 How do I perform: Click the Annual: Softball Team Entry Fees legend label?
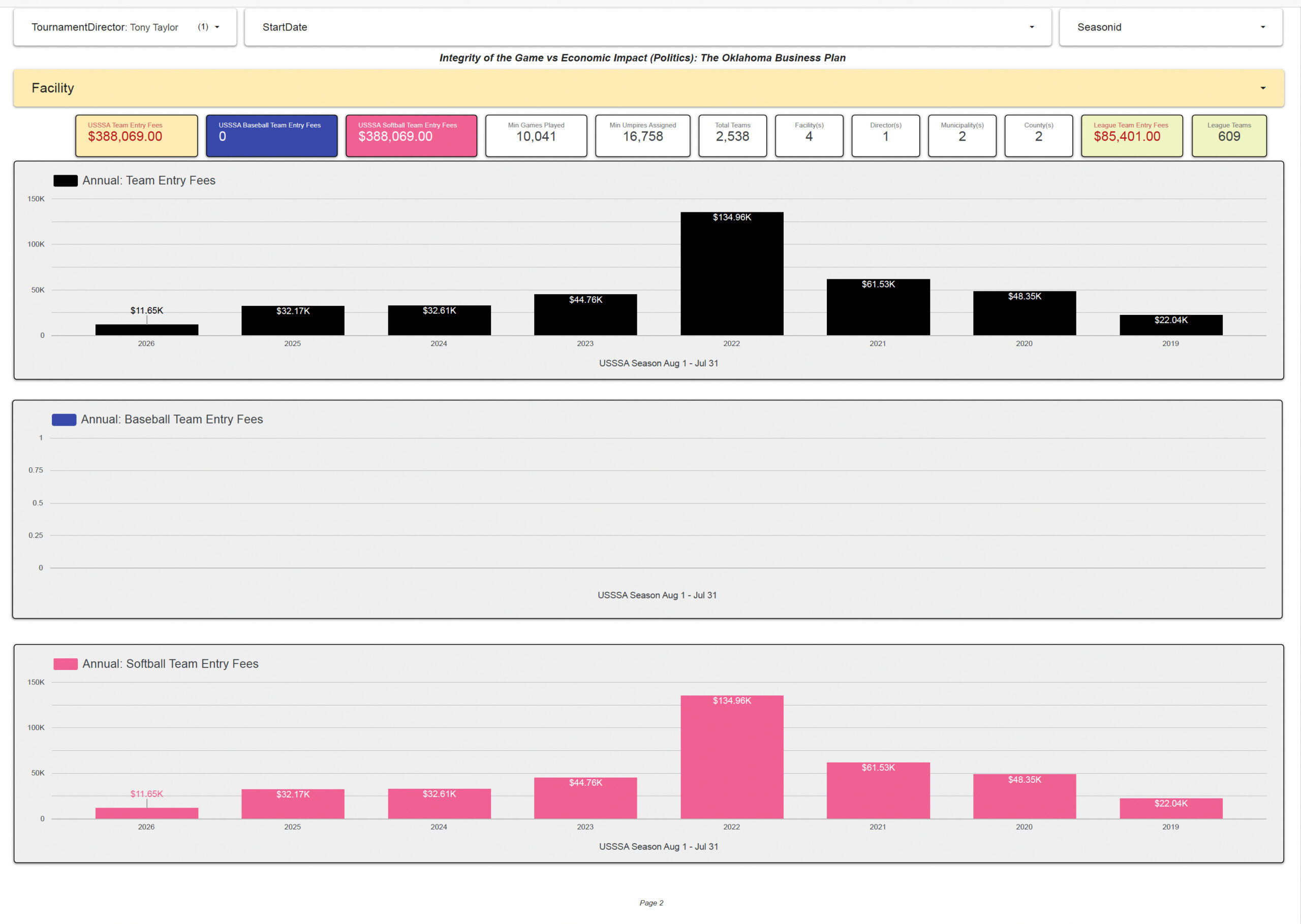pos(170,664)
